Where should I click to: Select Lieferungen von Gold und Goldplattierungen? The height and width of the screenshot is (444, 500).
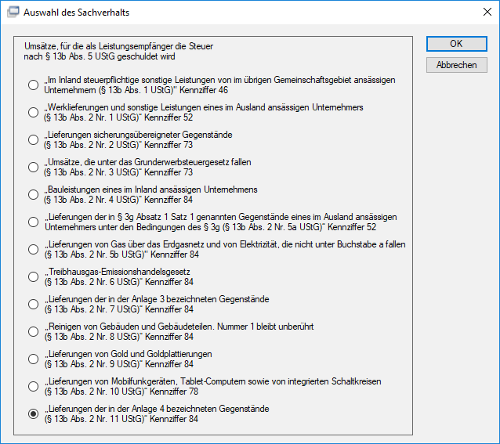pyautogui.click(x=33, y=359)
